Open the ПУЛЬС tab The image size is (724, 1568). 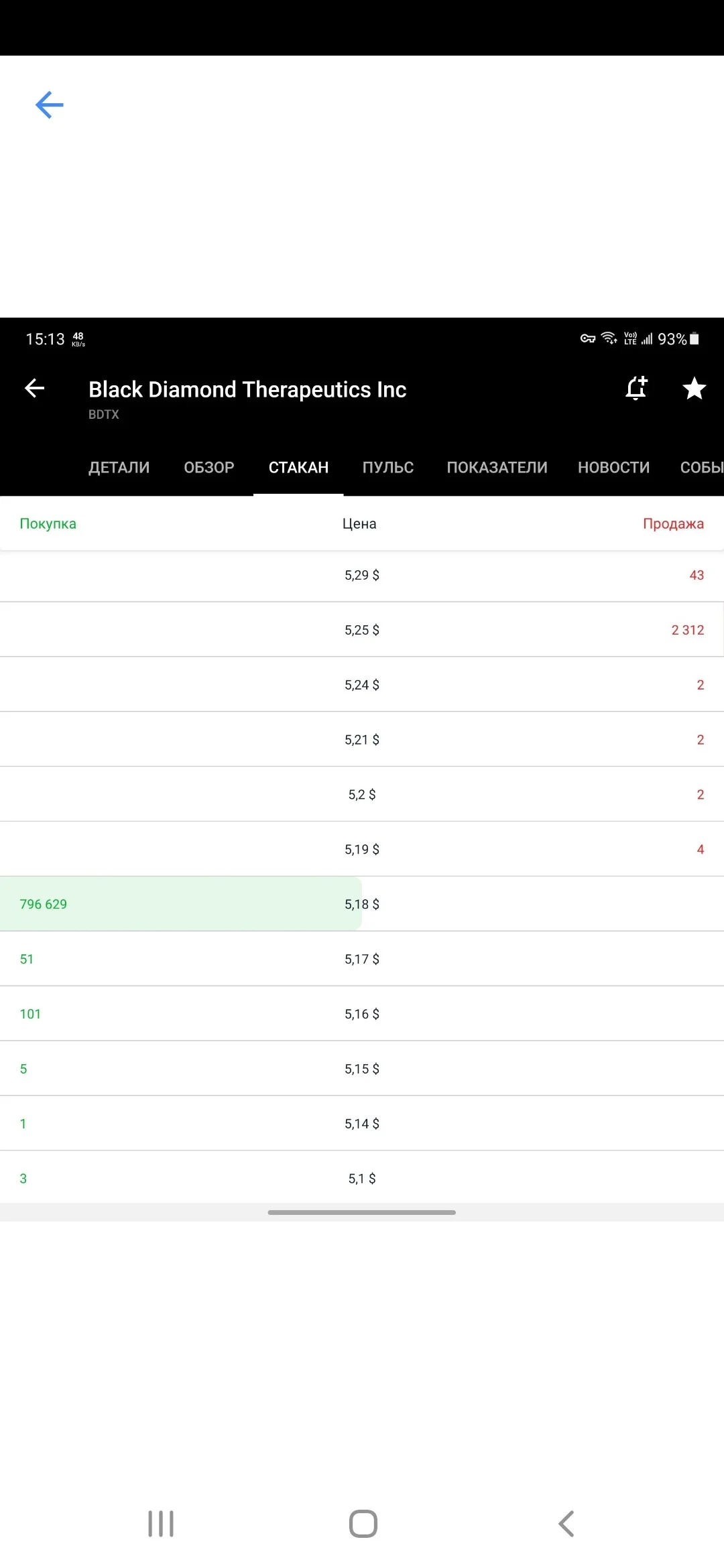[x=388, y=467]
